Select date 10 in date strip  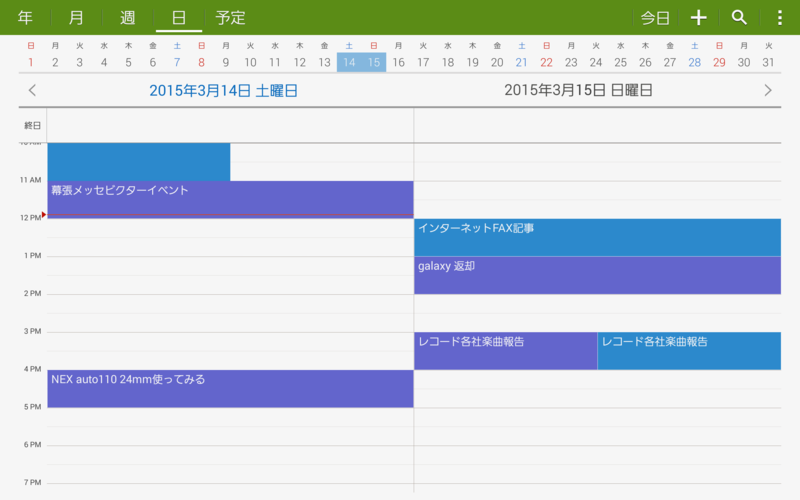coord(250,62)
